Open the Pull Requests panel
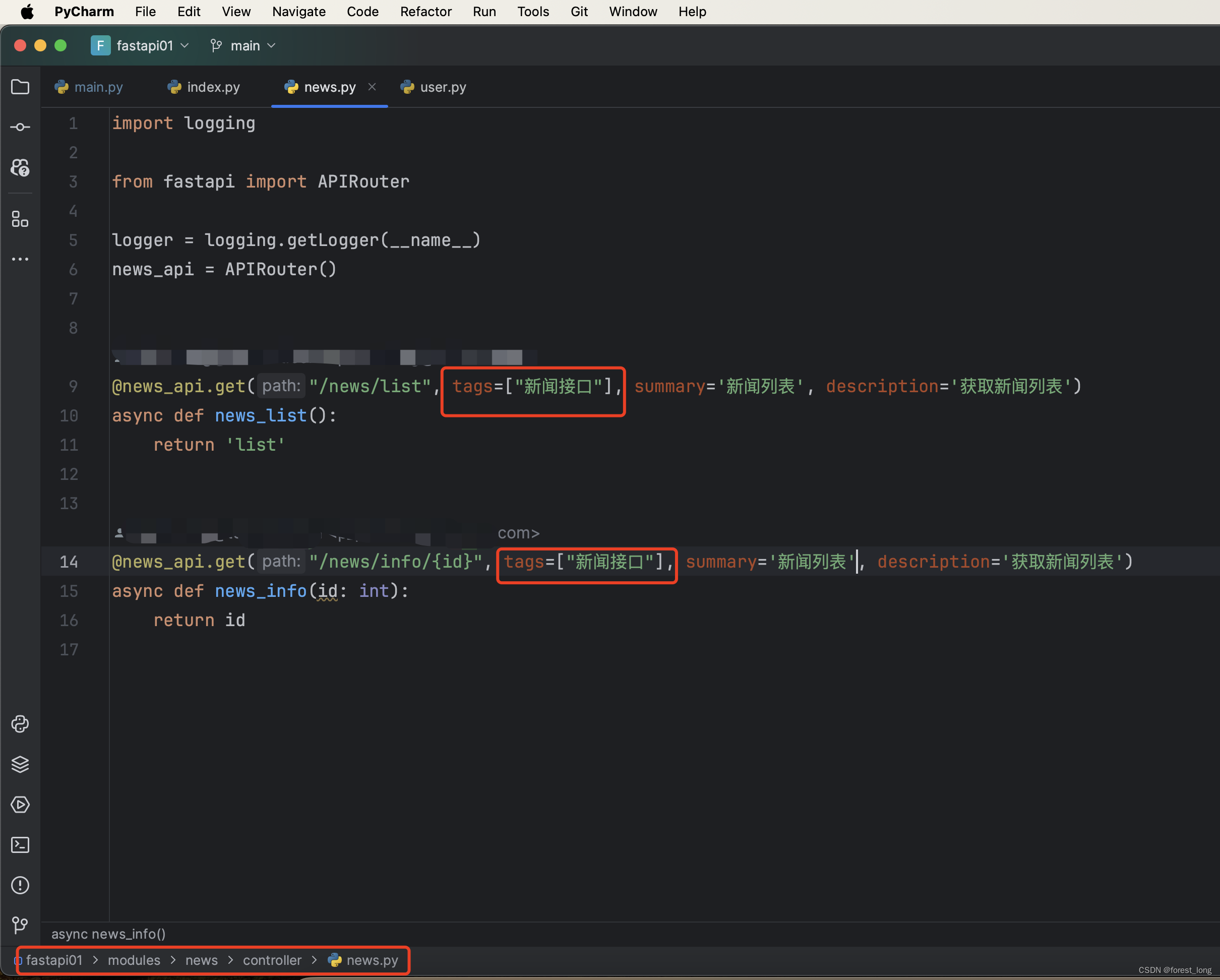This screenshot has width=1220, height=980. point(20,167)
